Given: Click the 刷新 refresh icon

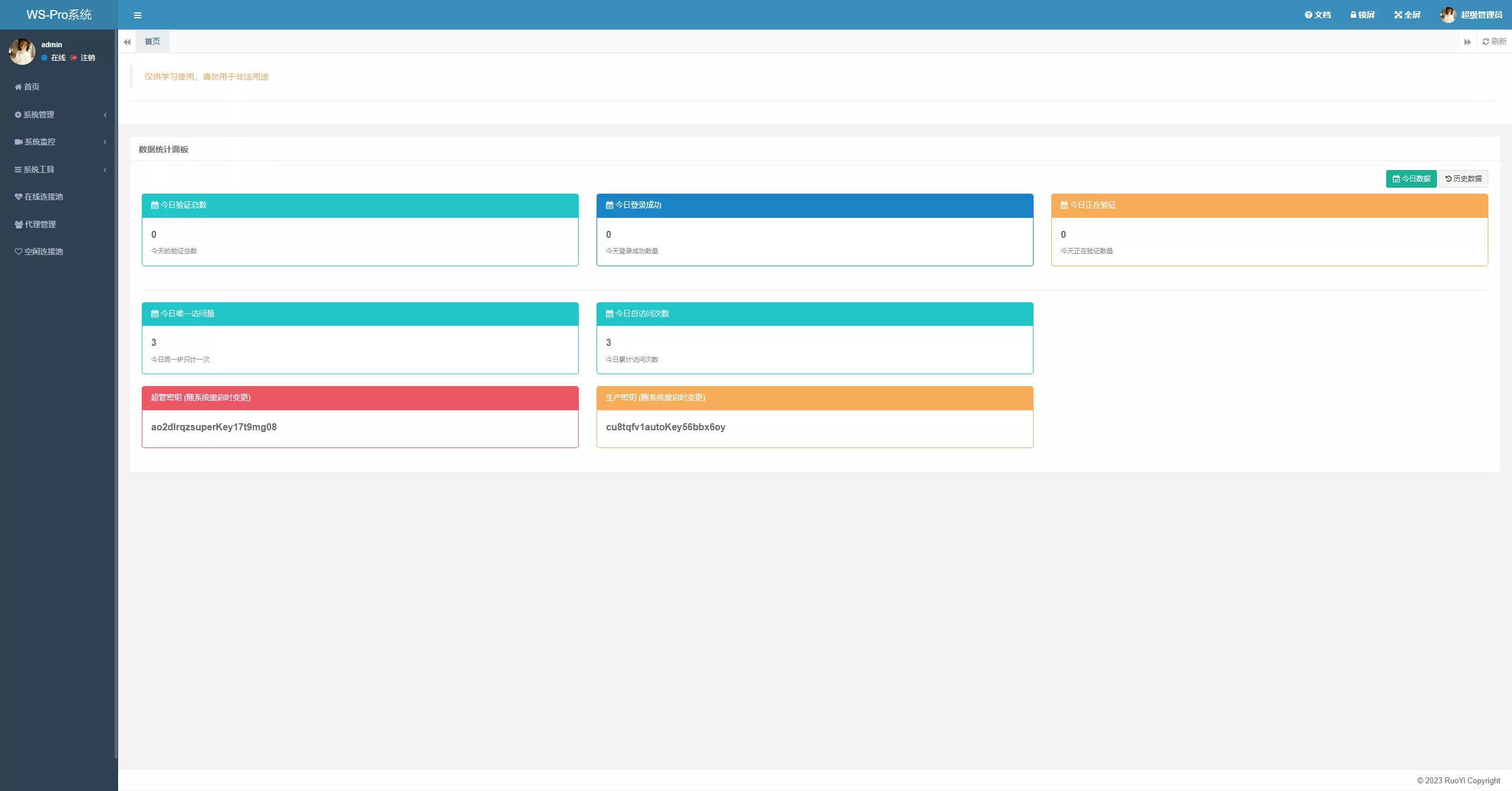Looking at the screenshot, I should click(x=1494, y=41).
